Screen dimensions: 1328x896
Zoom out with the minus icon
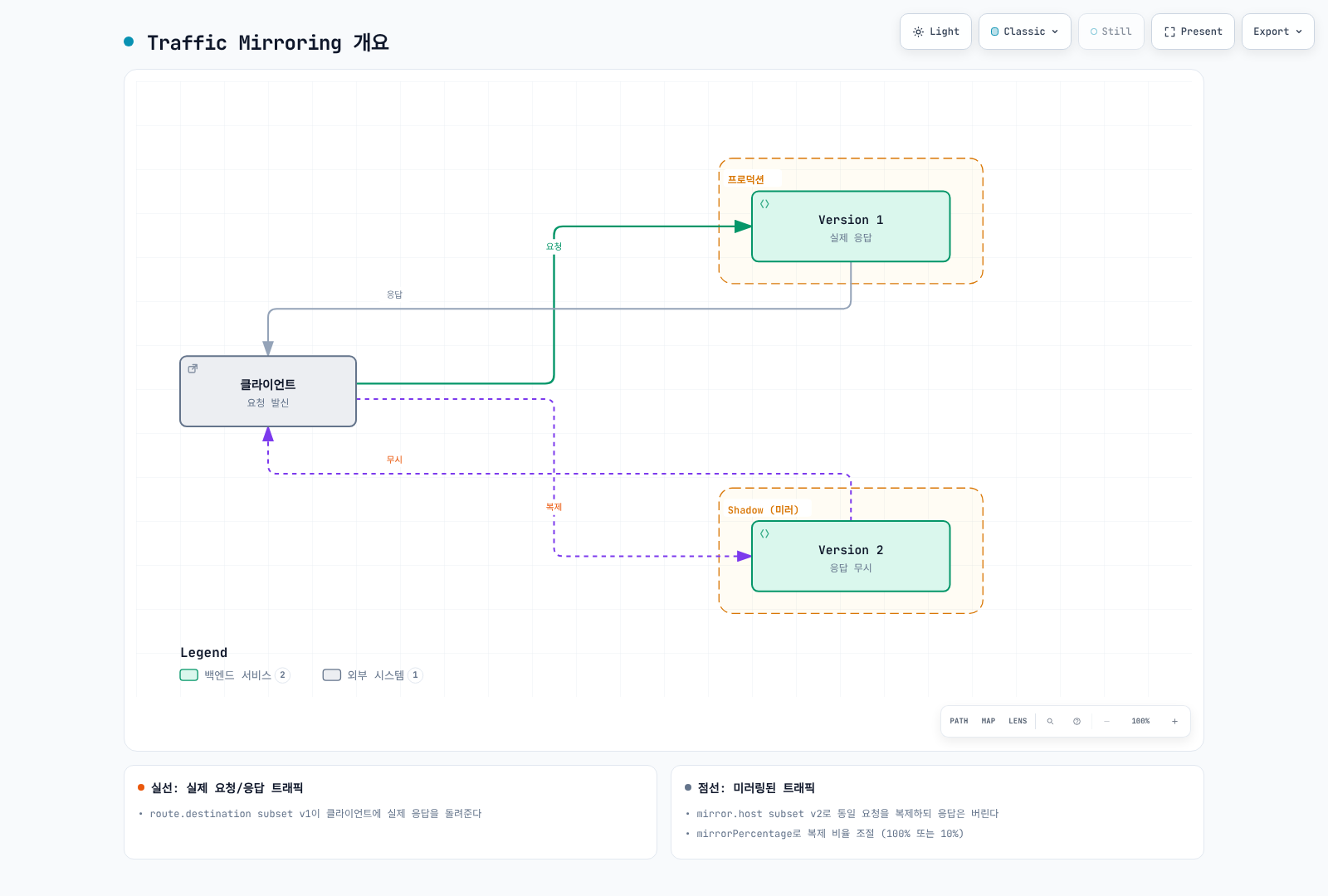[1106, 721]
